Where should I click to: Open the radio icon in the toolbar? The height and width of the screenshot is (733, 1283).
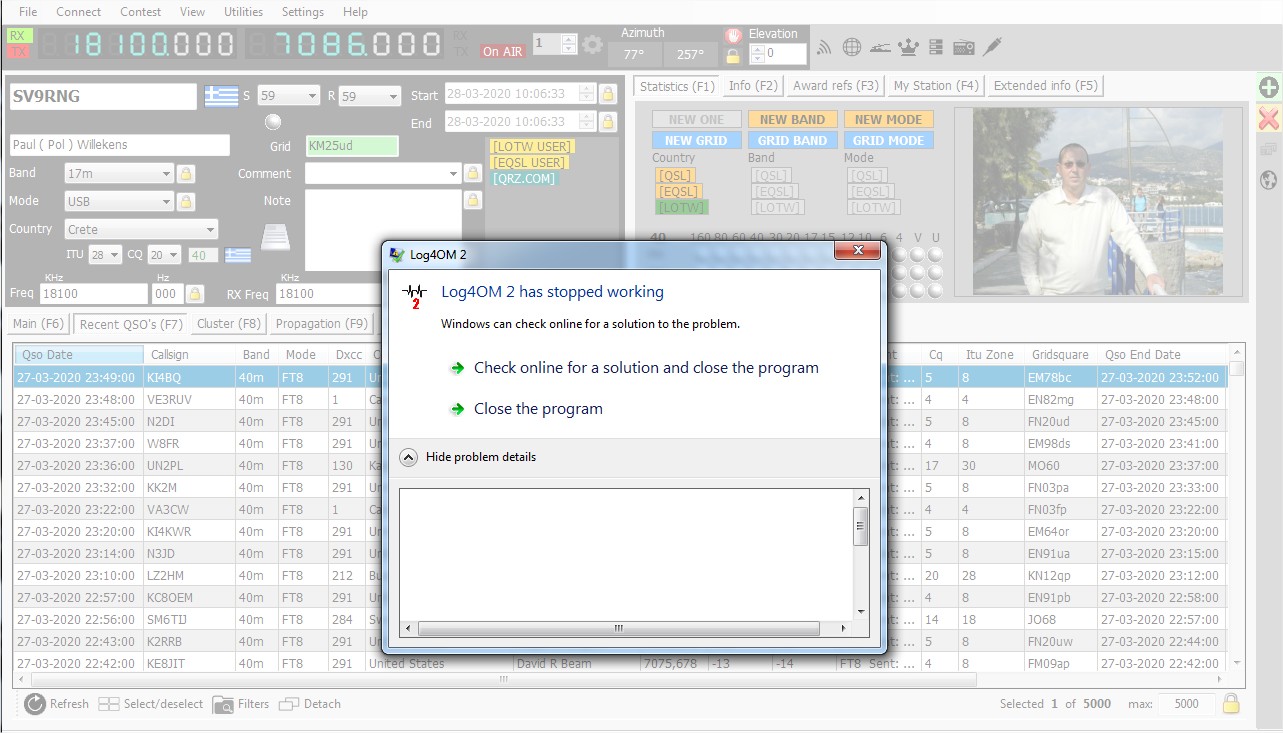(964, 46)
